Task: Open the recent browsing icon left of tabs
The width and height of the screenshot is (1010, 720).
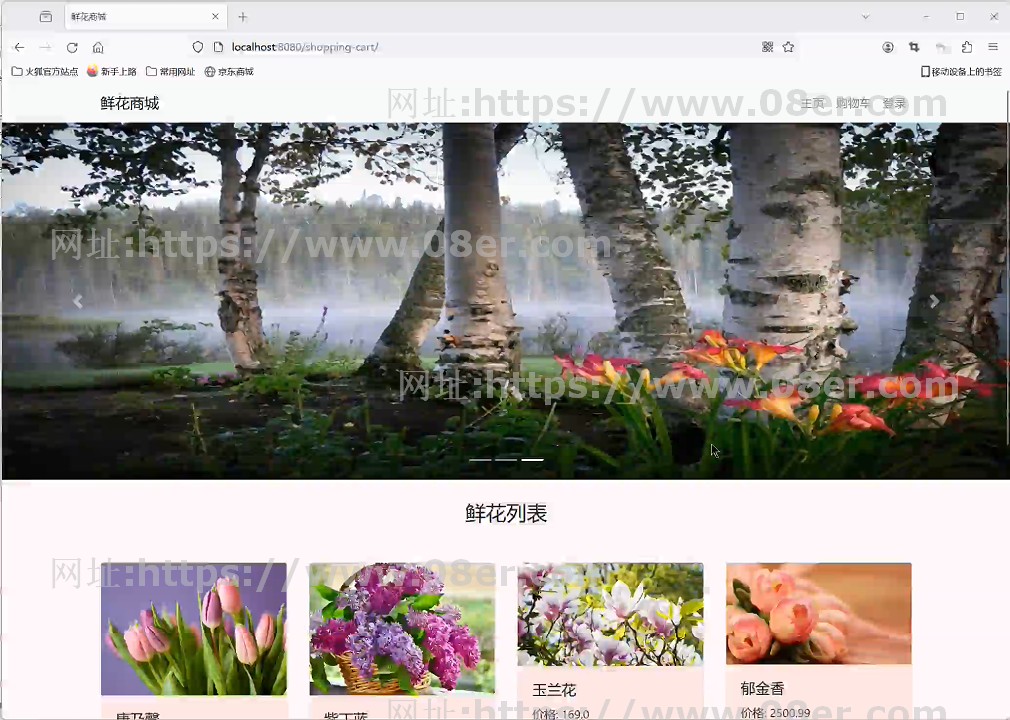Action: point(46,17)
